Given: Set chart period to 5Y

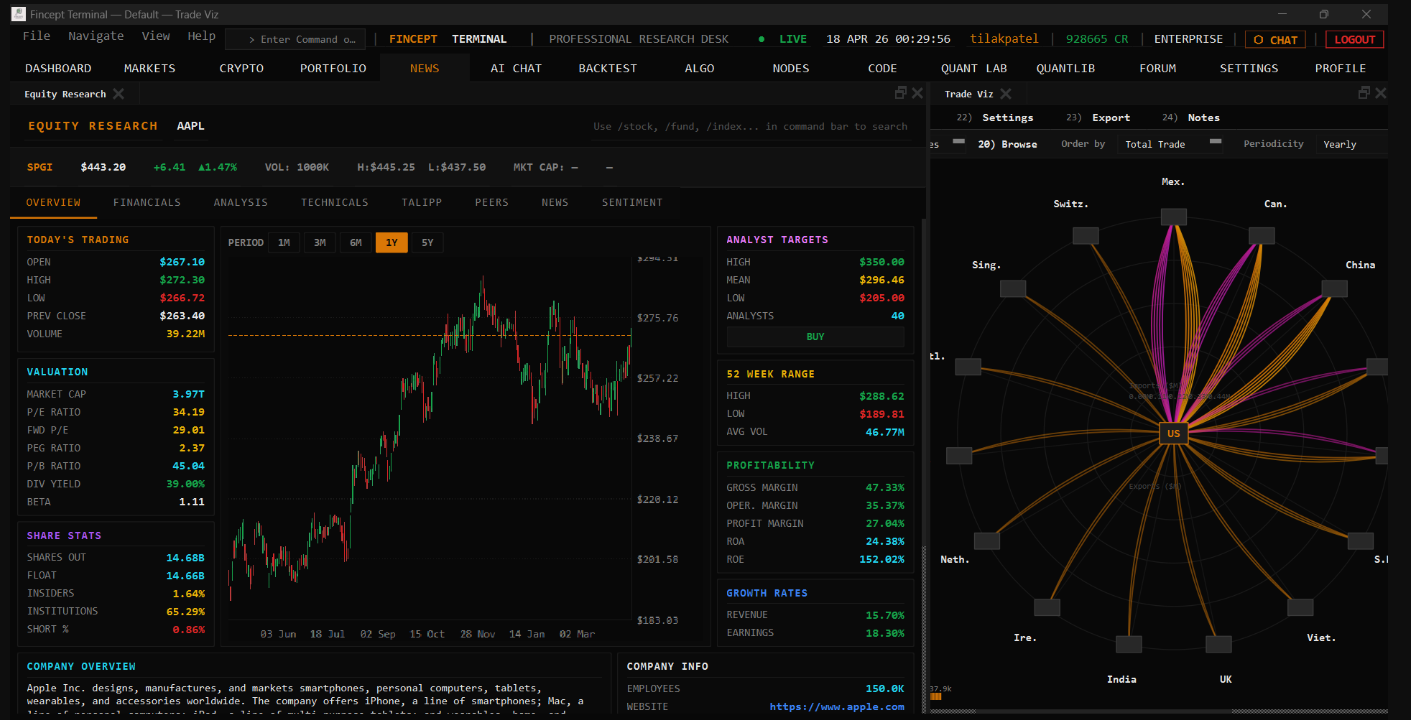Looking at the screenshot, I should tap(427, 242).
